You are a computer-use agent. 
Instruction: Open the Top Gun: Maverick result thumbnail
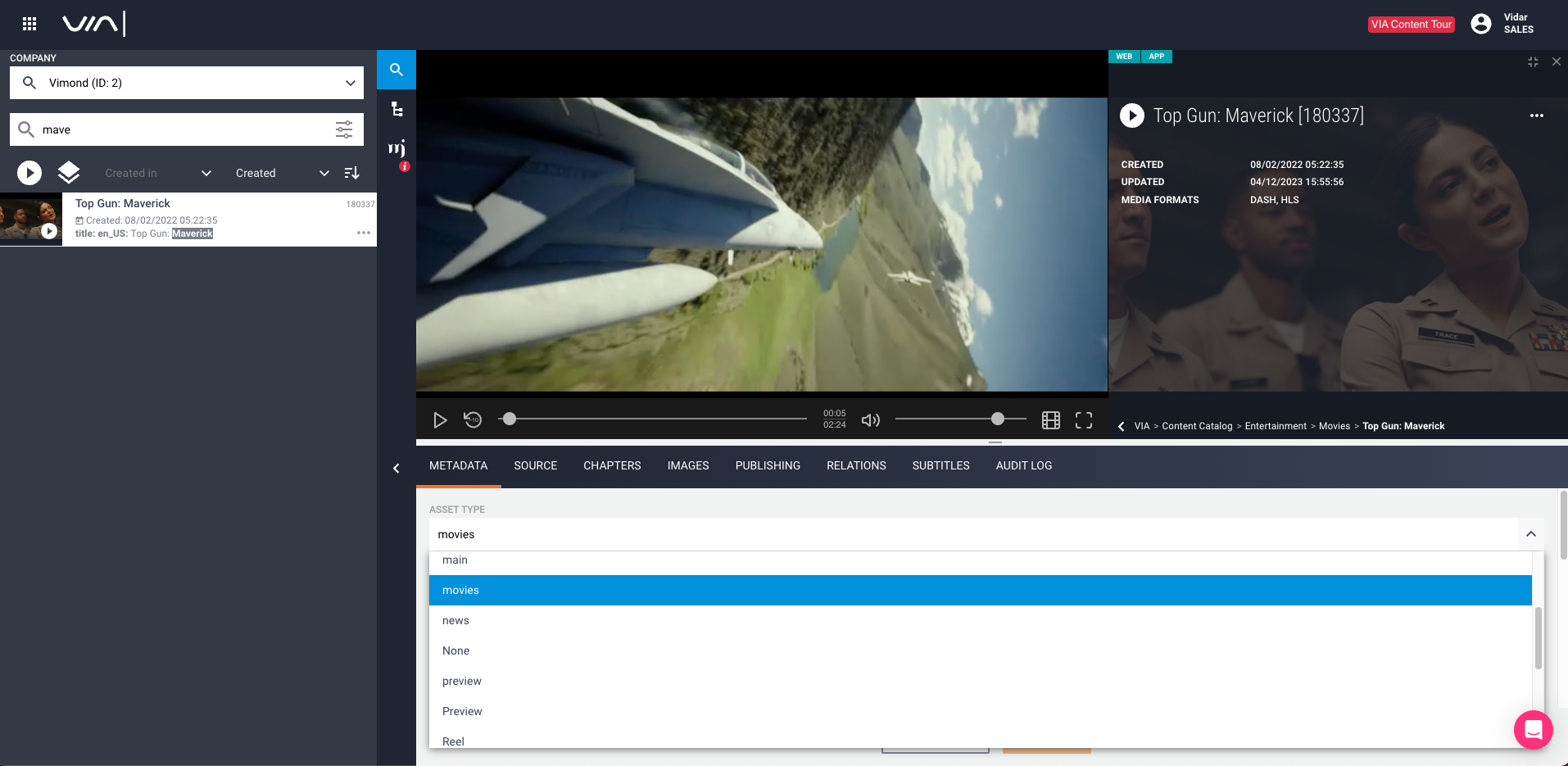point(31,220)
